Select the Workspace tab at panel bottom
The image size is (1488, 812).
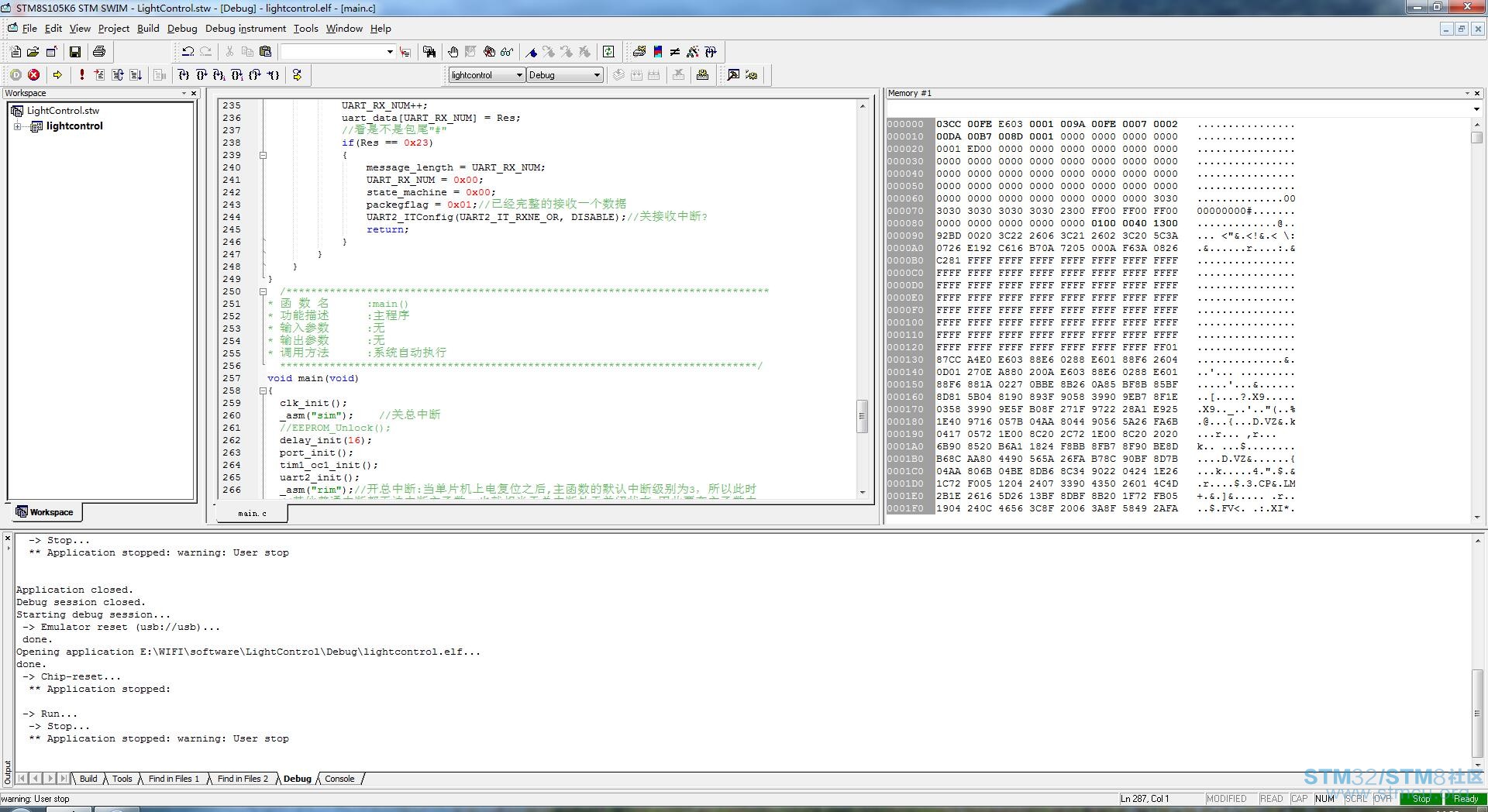[x=45, y=512]
